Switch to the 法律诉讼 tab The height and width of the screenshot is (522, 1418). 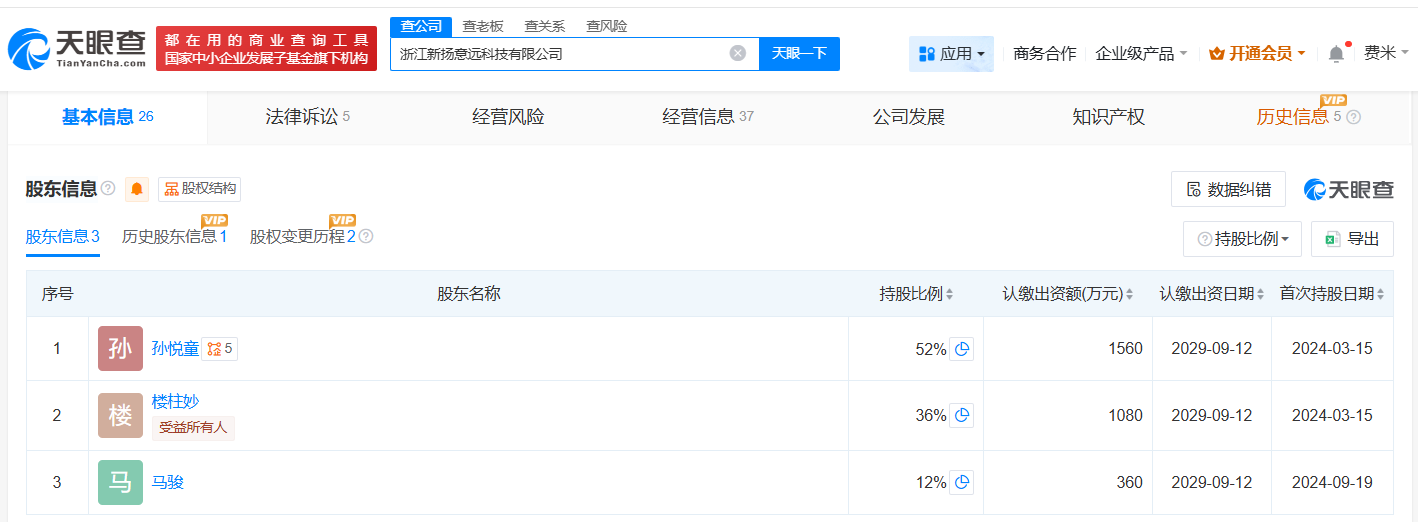[x=307, y=117]
